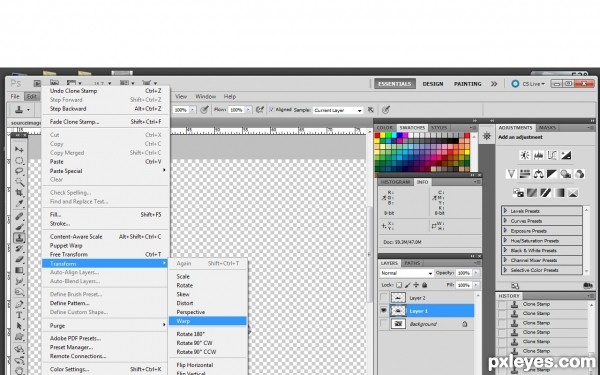Select the Move tool
This screenshot has width=600, height=375.
click(x=19, y=149)
